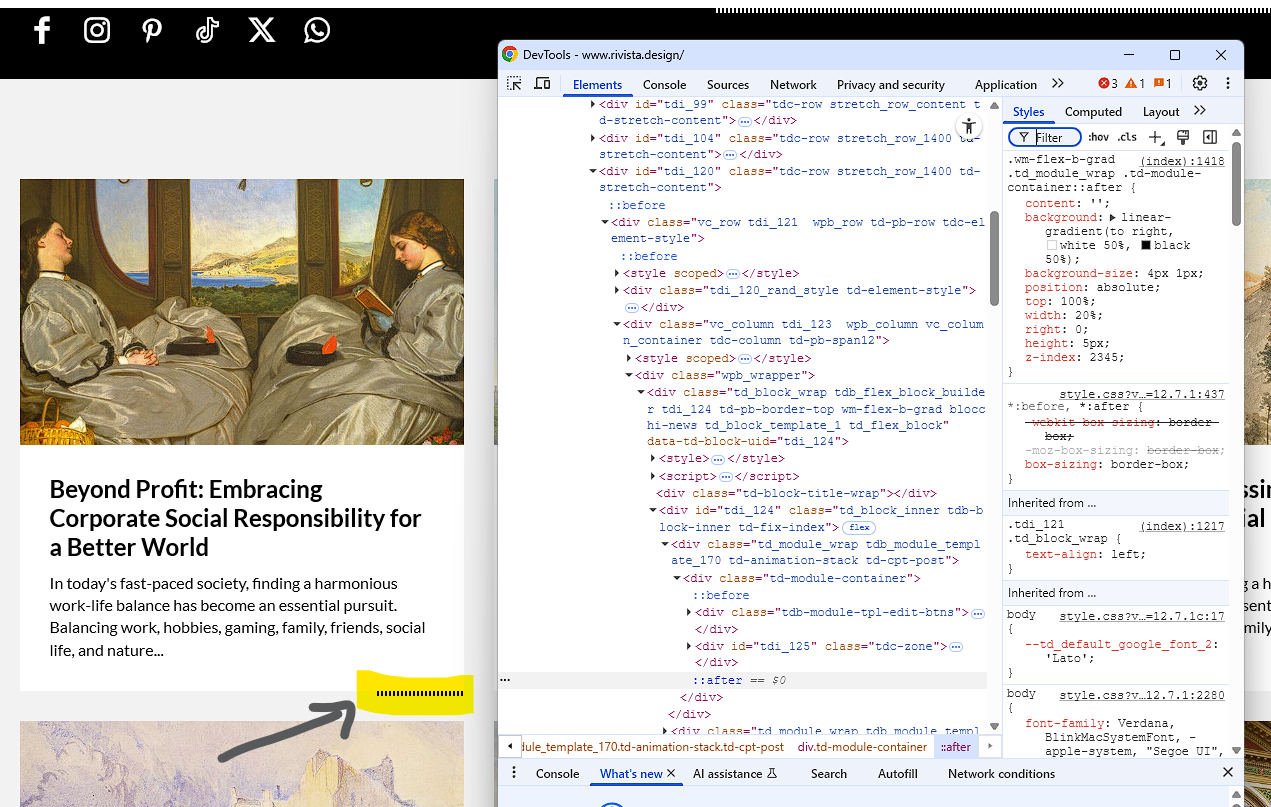Click the flex badge on tdi_124
The image size is (1271, 807).
click(x=859, y=527)
